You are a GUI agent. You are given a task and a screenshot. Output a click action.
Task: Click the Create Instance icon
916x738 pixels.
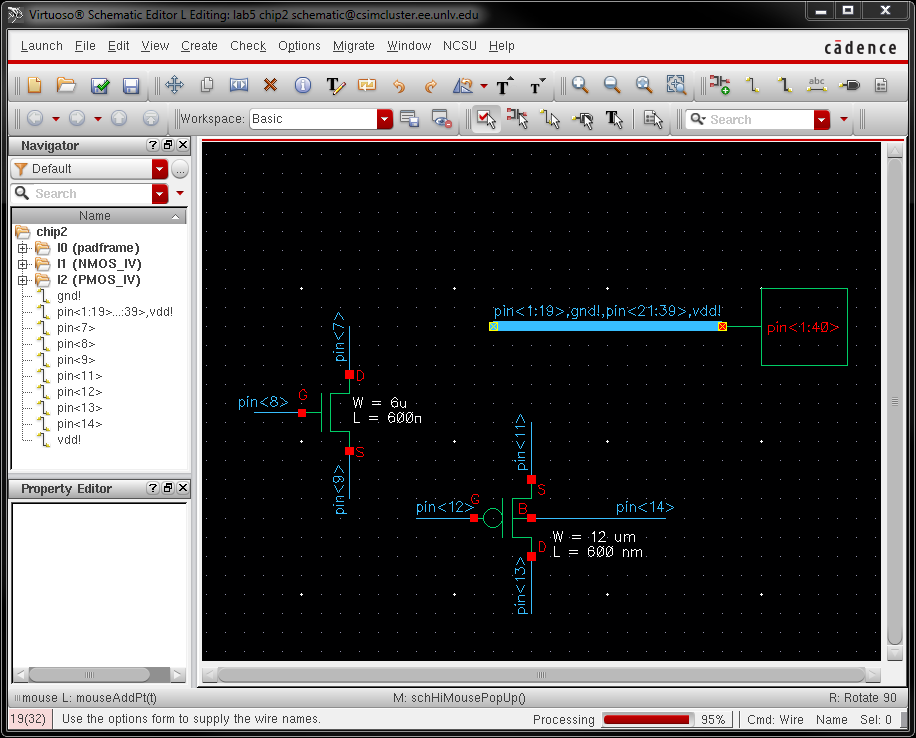point(719,86)
